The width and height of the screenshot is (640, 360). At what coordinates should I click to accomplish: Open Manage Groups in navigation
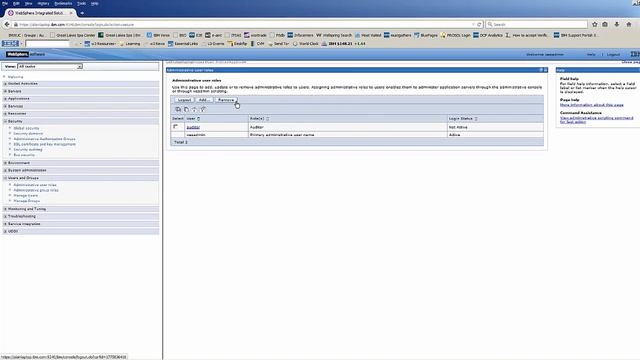pos(27,201)
